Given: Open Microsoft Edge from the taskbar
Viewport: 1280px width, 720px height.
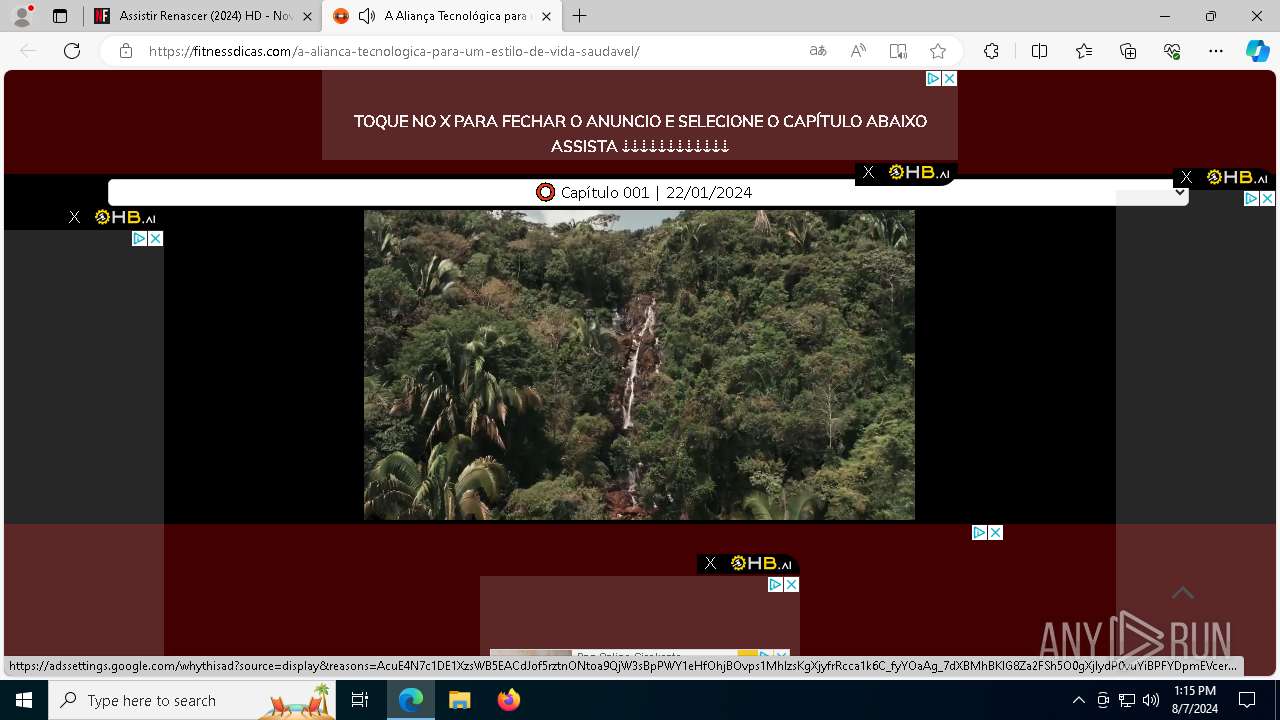Looking at the screenshot, I should pyautogui.click(x=411, y=700).
